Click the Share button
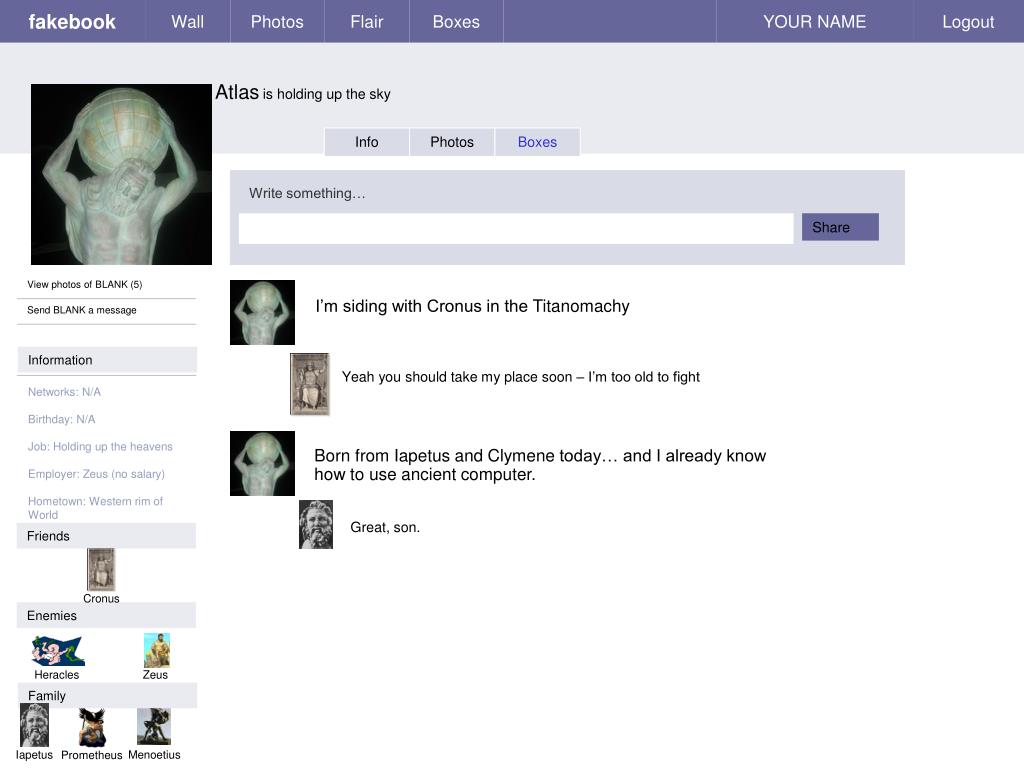 [840, 227]
